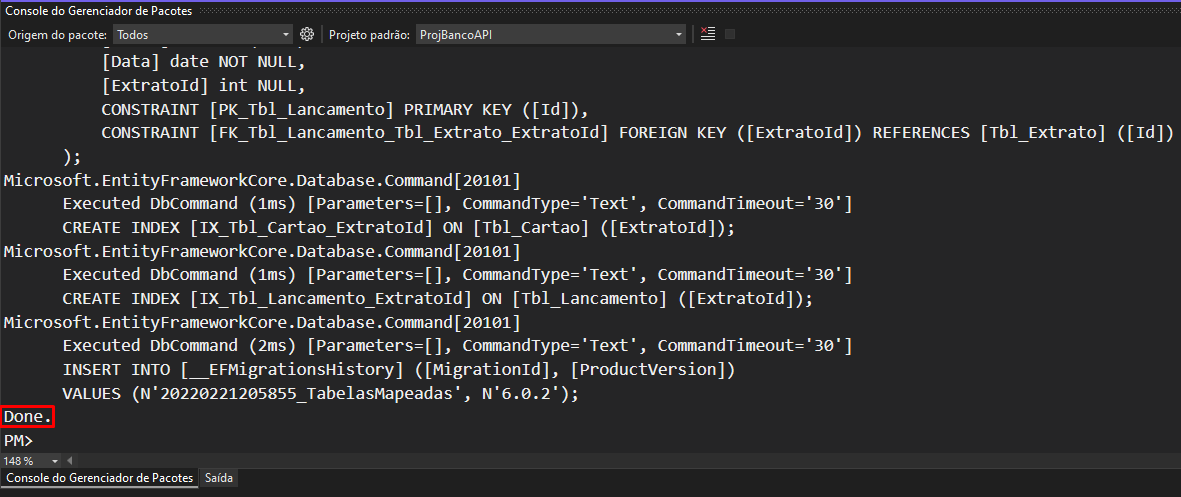Image resolution: width=1181 pixels, height=497 pixels.
Task: Stop command execution square button
Action: click(729, 34)
